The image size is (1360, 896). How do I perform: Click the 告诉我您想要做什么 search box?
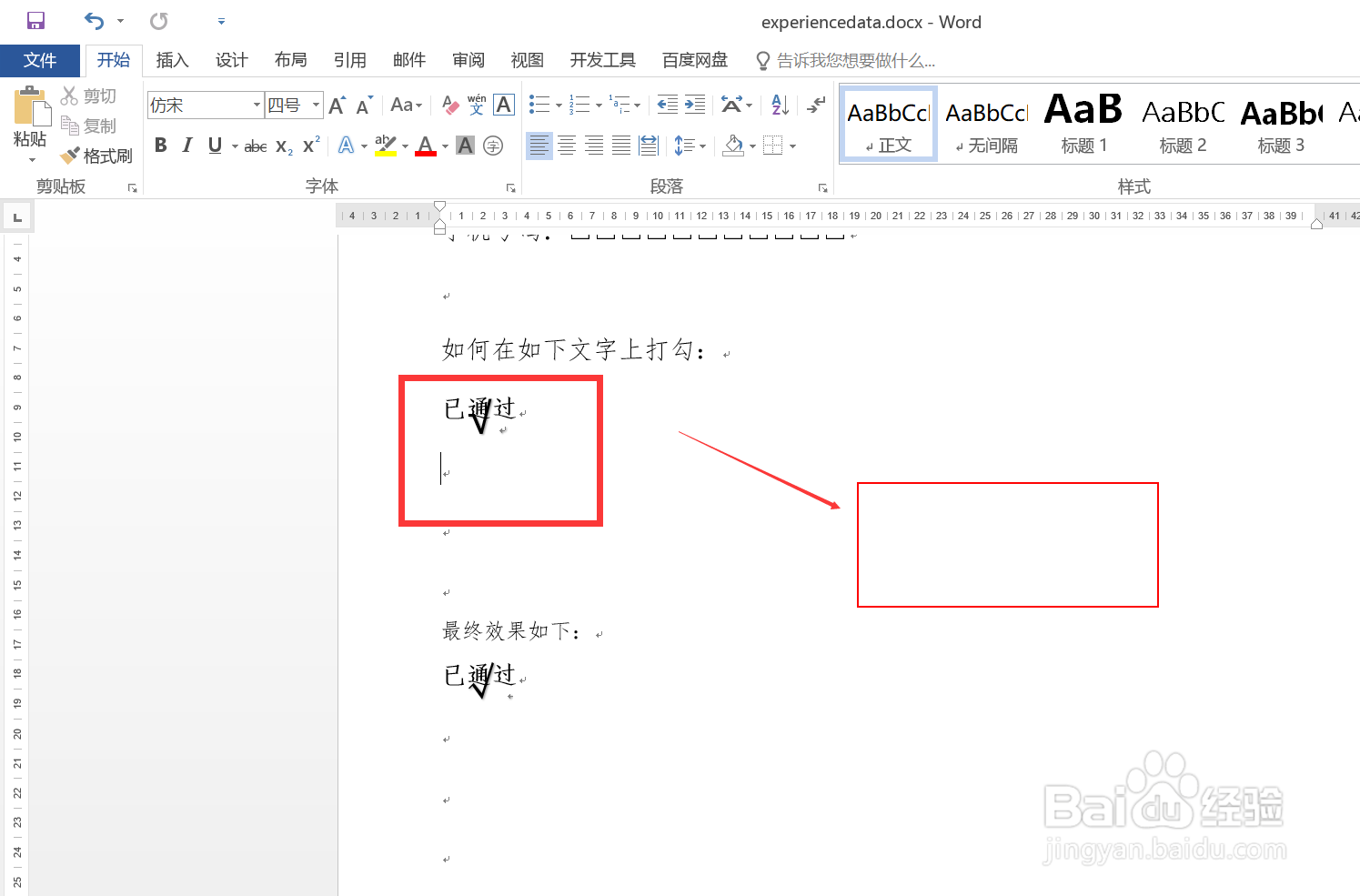(846, 61)
